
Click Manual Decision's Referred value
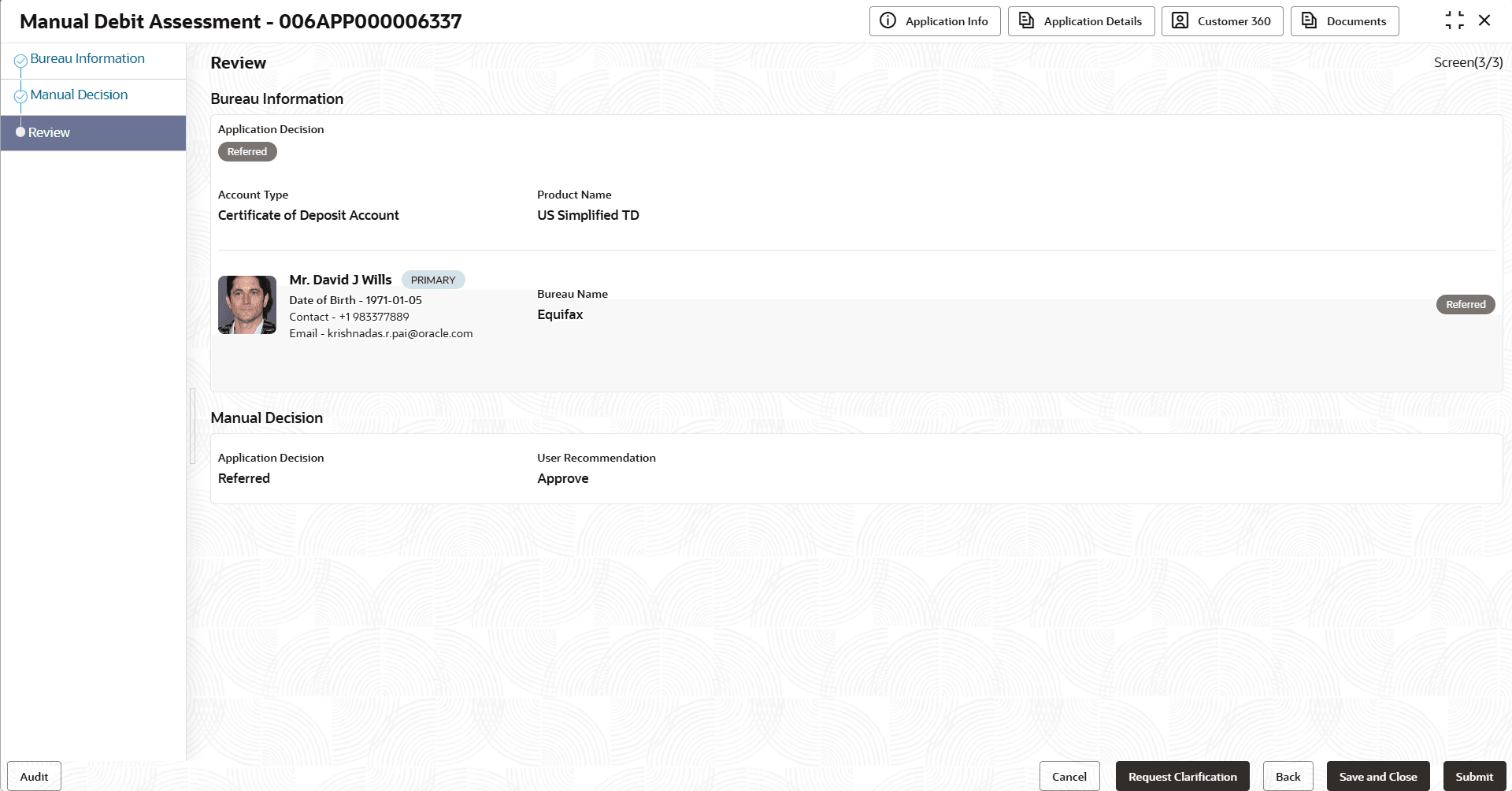244,478
